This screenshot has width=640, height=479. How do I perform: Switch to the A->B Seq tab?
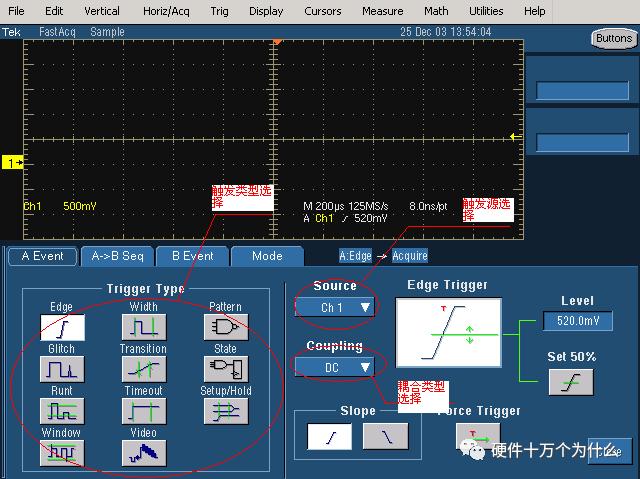click(x=118, y=256)
